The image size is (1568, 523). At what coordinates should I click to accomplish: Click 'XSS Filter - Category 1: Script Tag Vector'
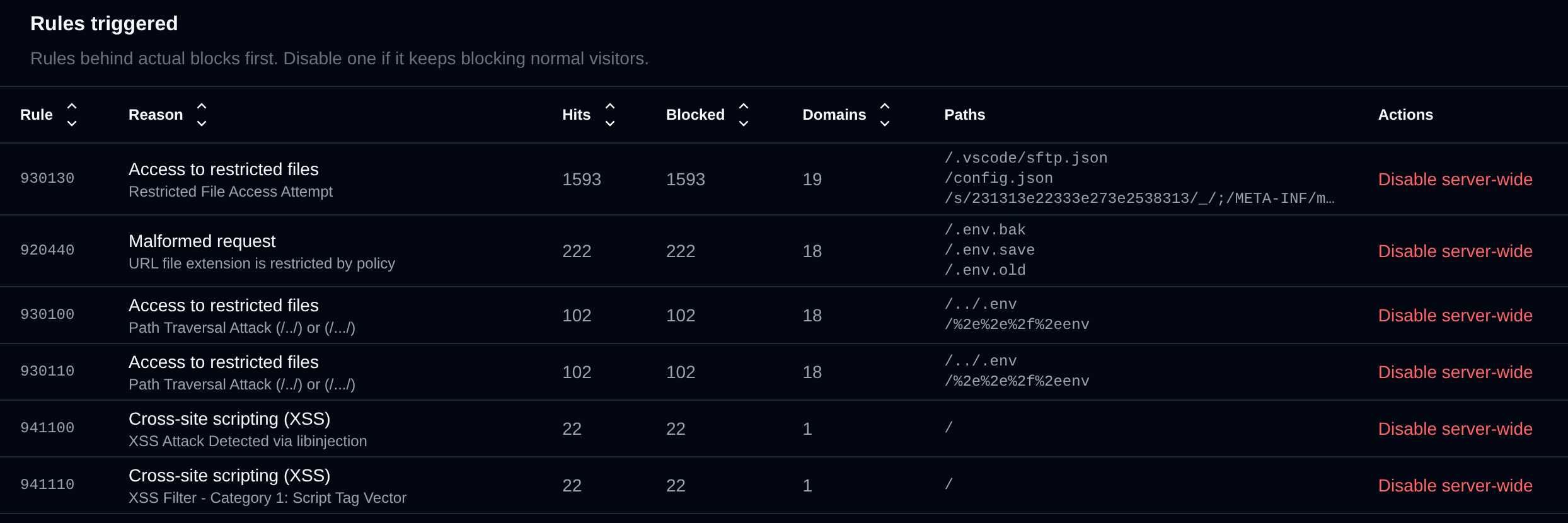tap(267, 498)
